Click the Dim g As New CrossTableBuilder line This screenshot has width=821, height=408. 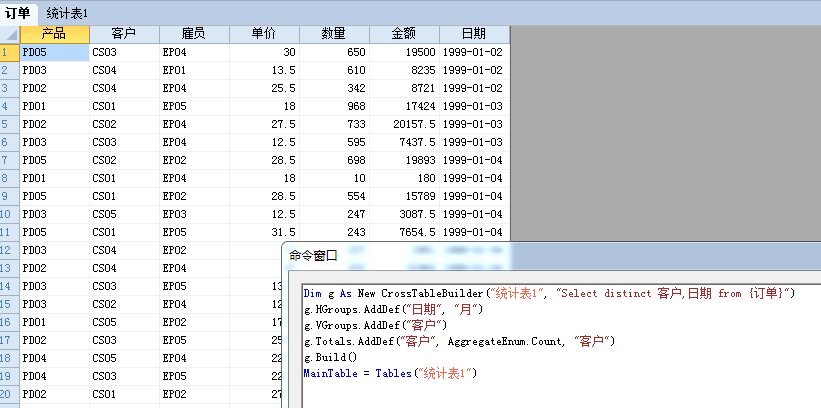pos(549,294)
